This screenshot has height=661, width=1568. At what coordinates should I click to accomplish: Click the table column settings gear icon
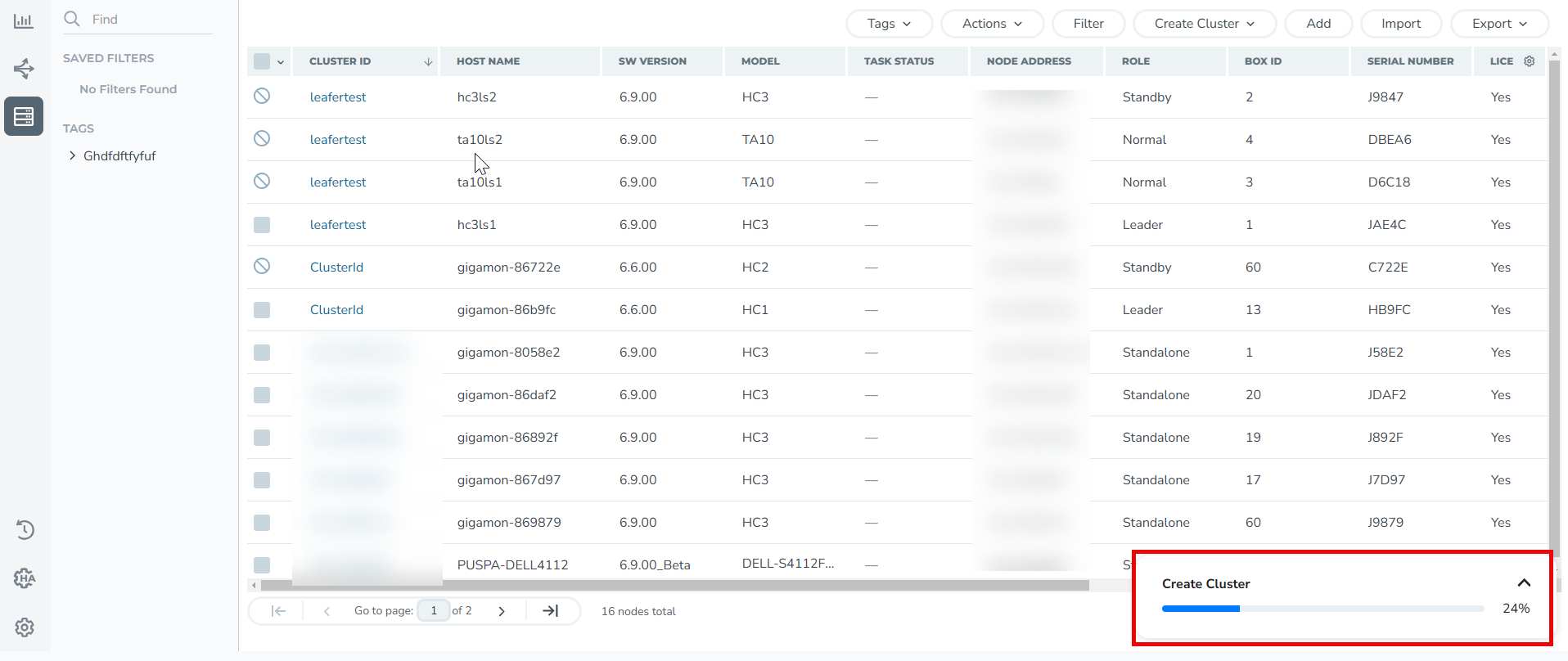coord(1529,61)
